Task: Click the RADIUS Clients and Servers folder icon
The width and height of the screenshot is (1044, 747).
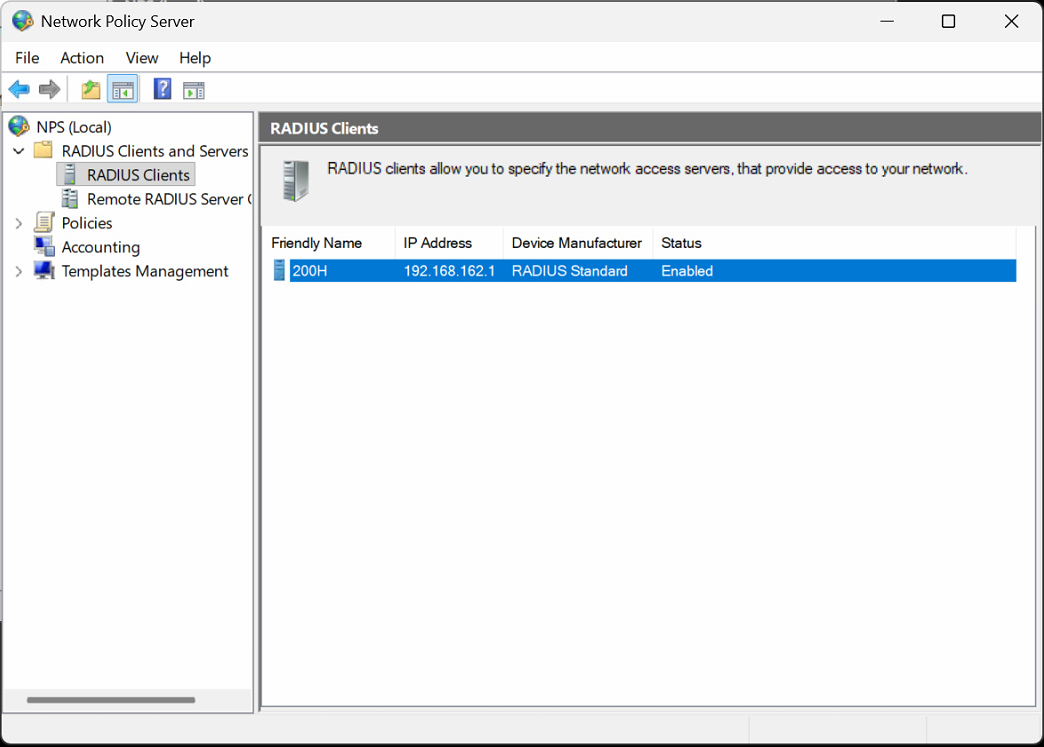Action: 43,150
